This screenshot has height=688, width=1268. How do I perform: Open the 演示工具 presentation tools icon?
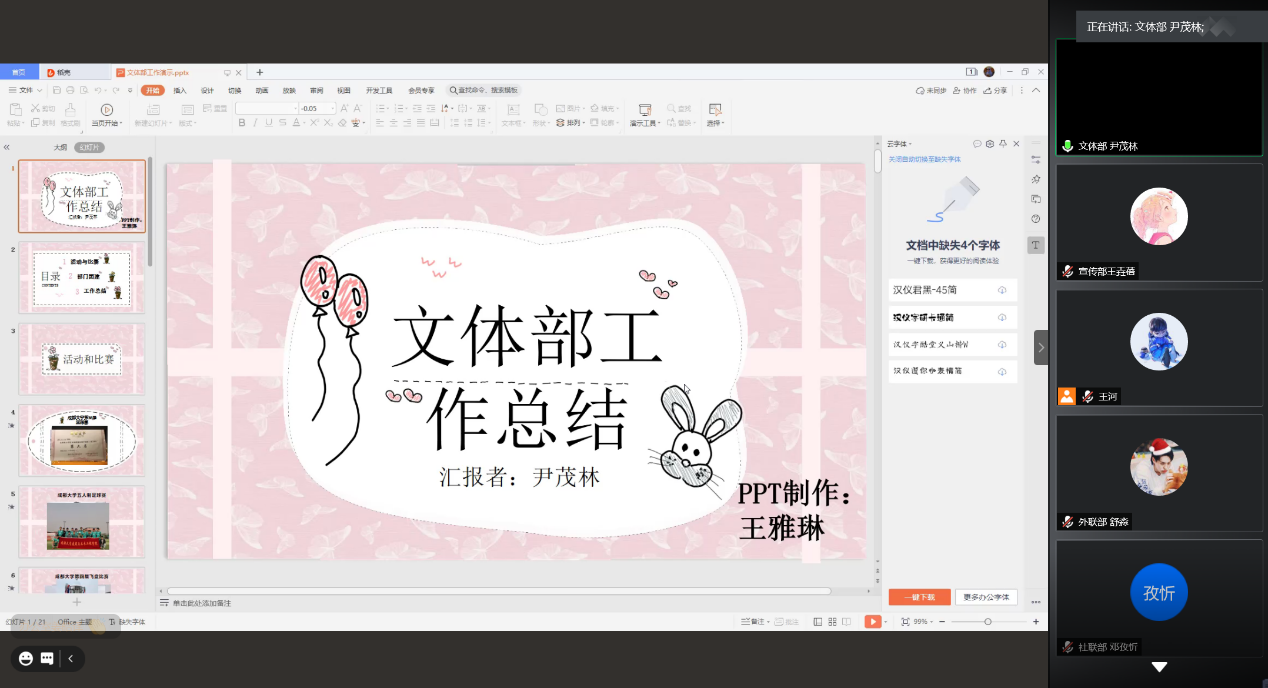click(x=644, y=109)
